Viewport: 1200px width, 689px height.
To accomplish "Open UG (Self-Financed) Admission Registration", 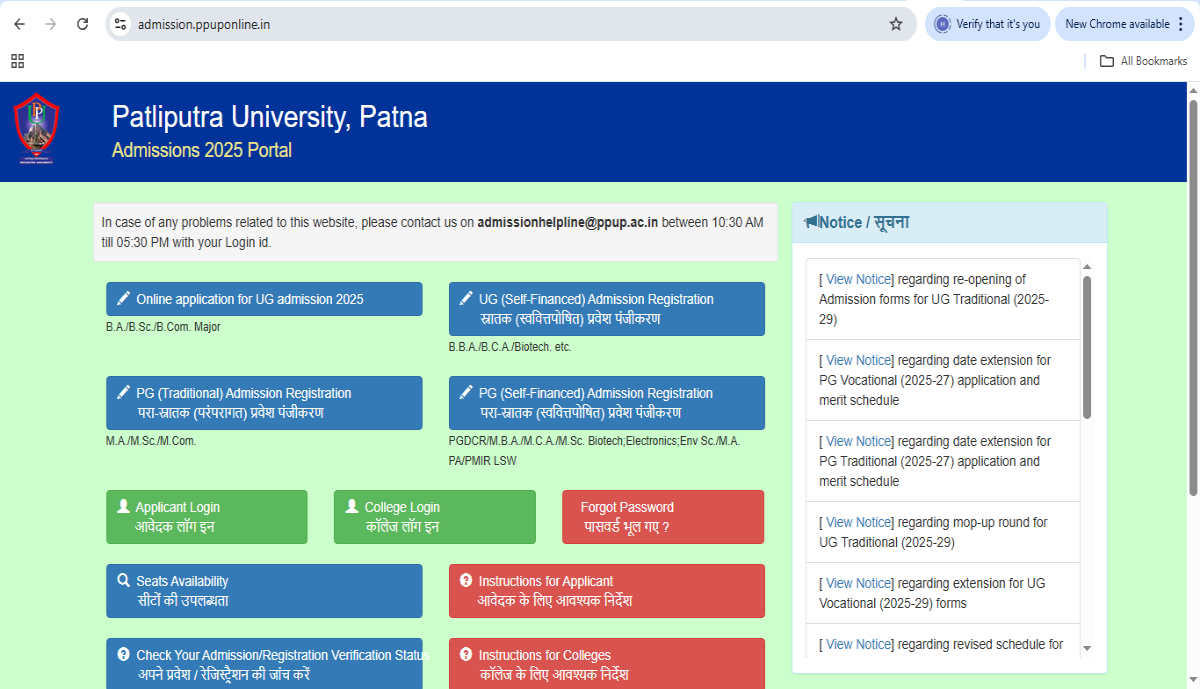I will [x=607, y=309].
